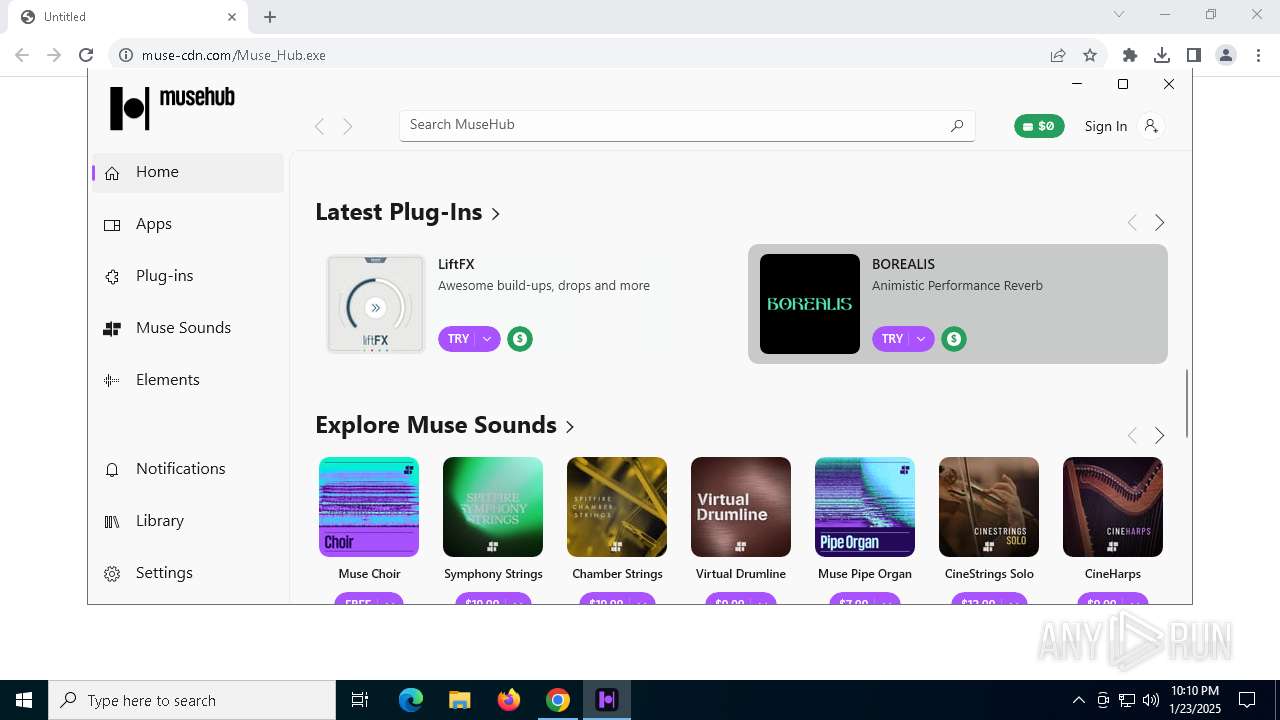Open Muse Sounds in the sidebar
This screenshot has width=1280, height=720.
pyautogui.click(x=188, y=328)
